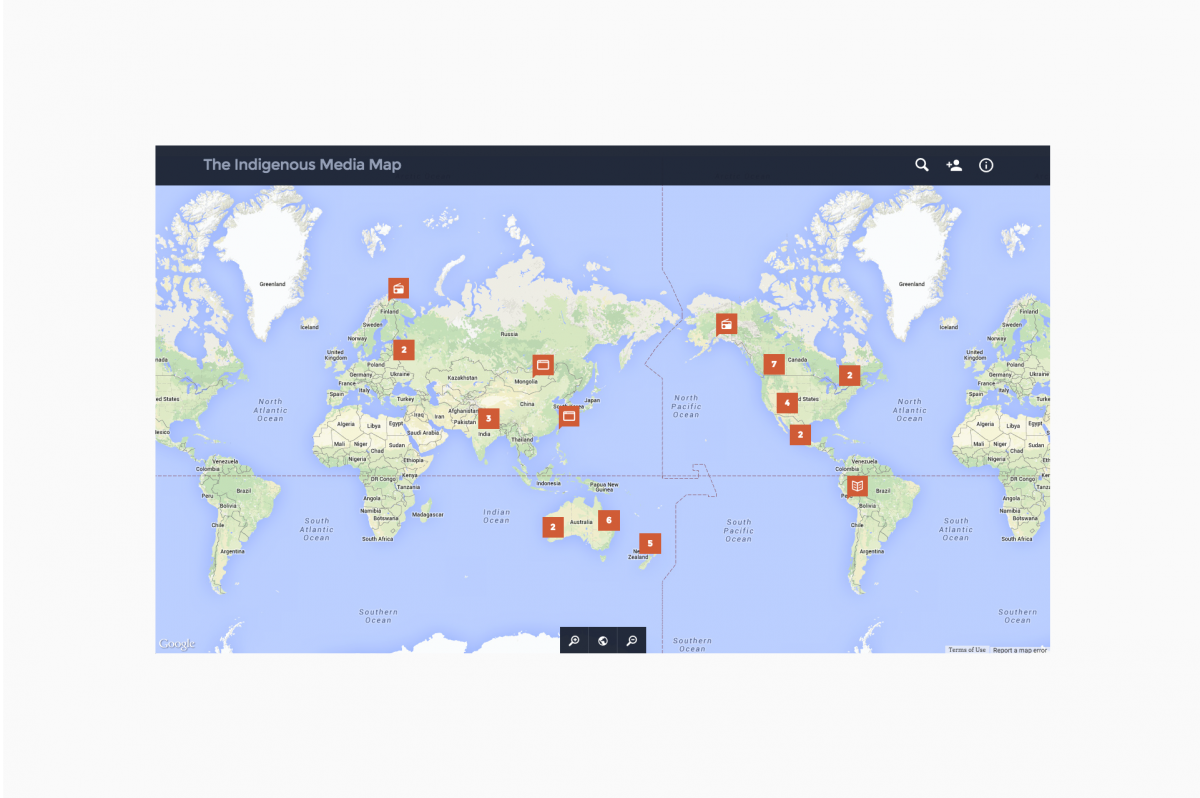This screenshot has width=1200, height=798.
Task: Zoom in using the left magnifier button
Action: point(574,641)
